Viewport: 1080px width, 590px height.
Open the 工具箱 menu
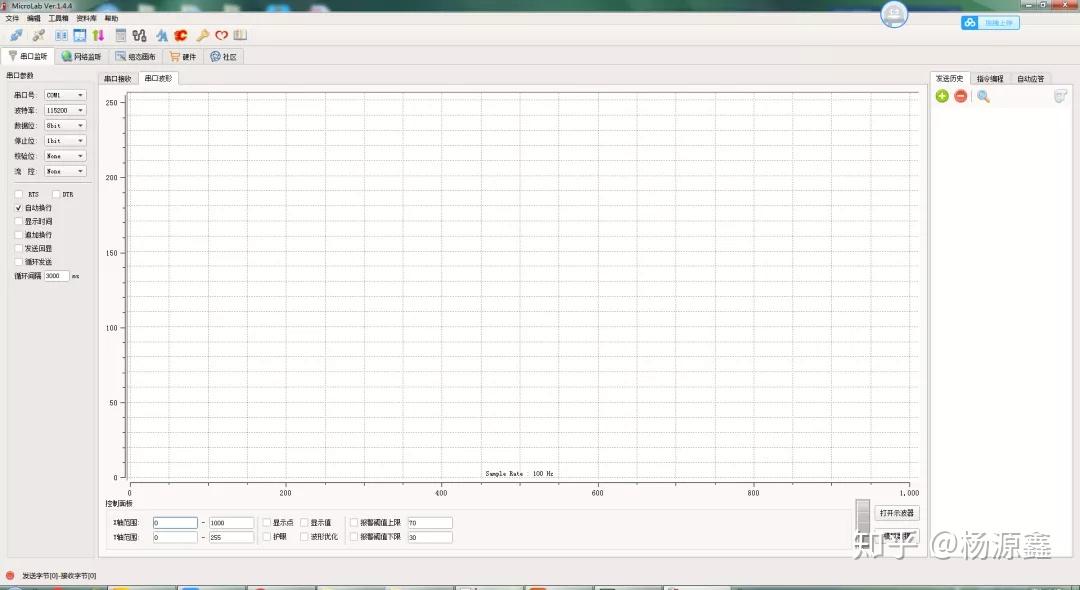pyautogui.click(x=59, y=19)
